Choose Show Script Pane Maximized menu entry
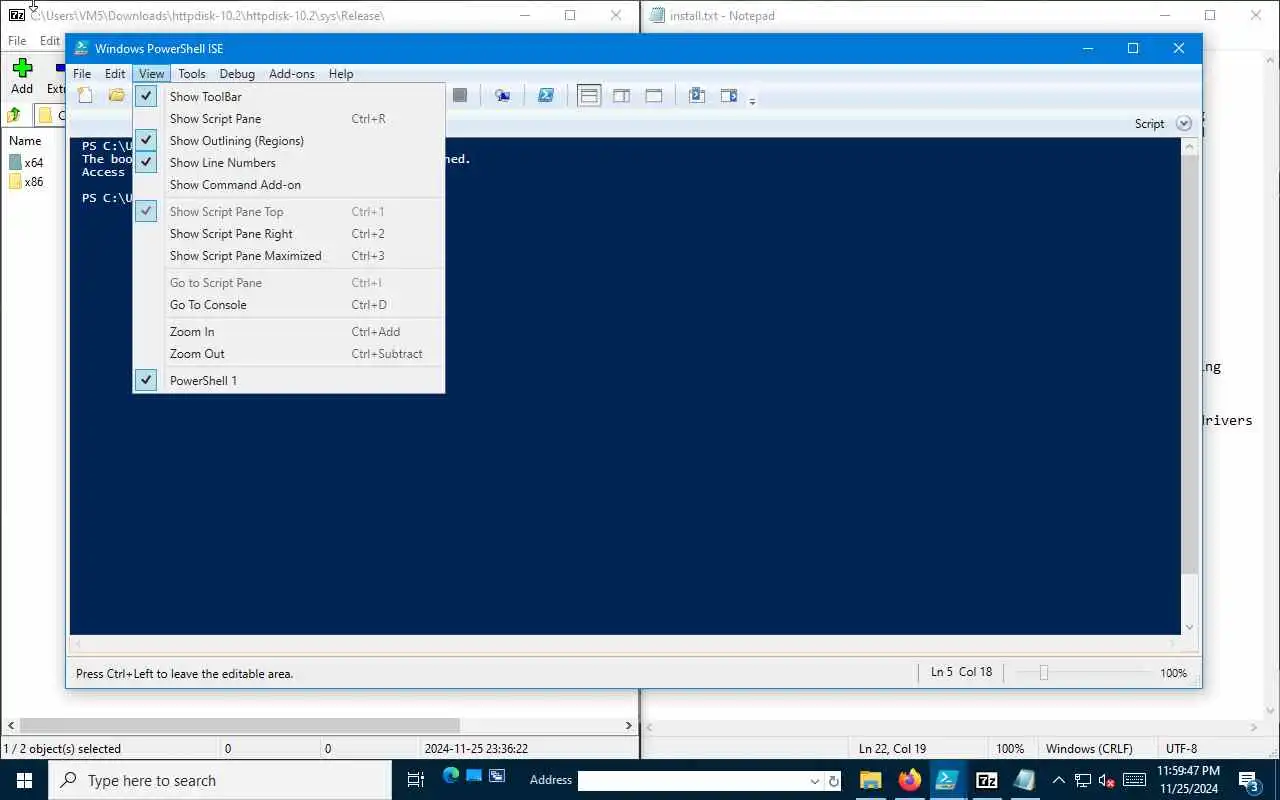 coord(288,256)
